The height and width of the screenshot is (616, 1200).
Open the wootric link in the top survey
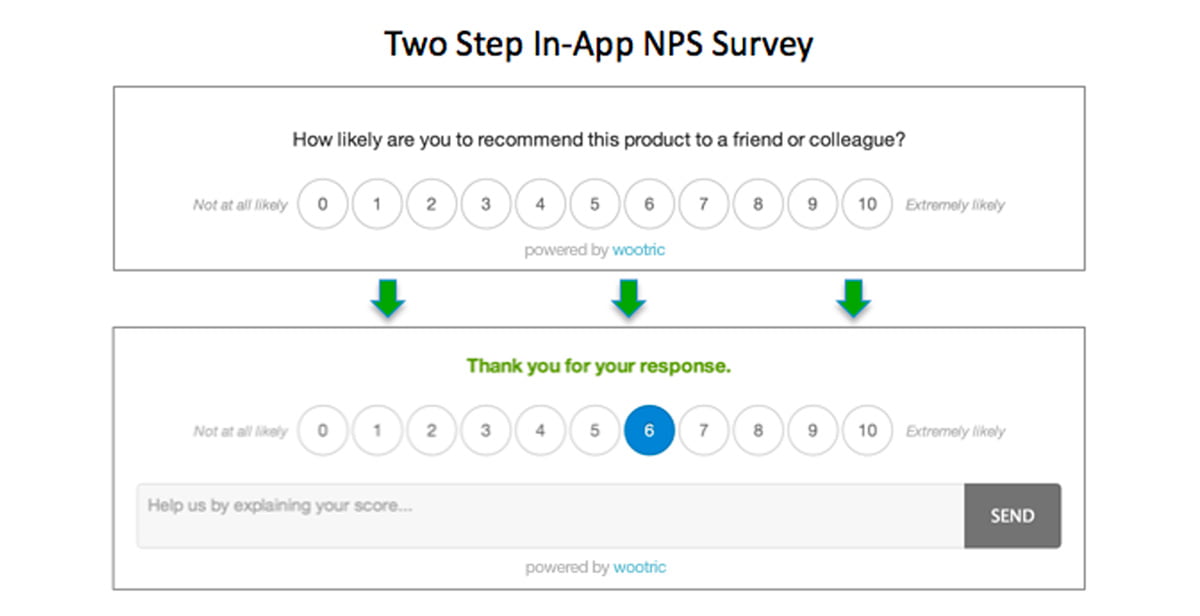(x=639, y=250)
